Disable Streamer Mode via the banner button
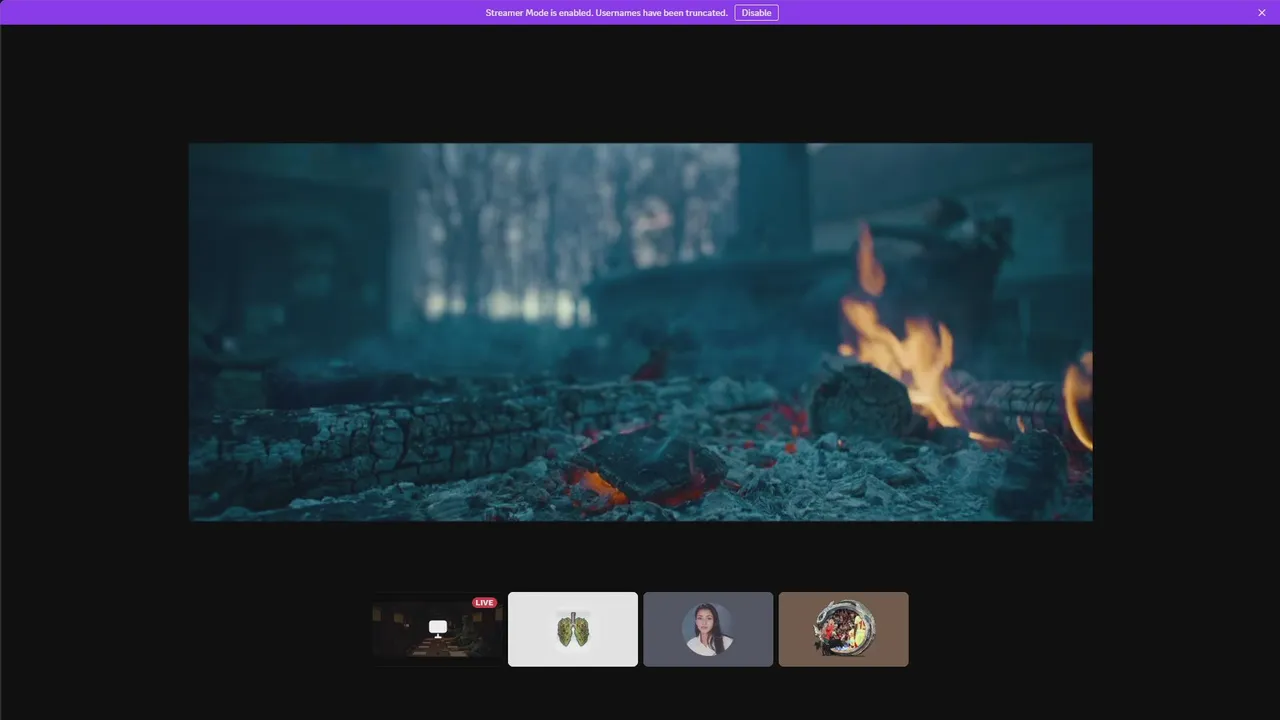The height and width of the screenshot is (720, 1280). (756, 13)
